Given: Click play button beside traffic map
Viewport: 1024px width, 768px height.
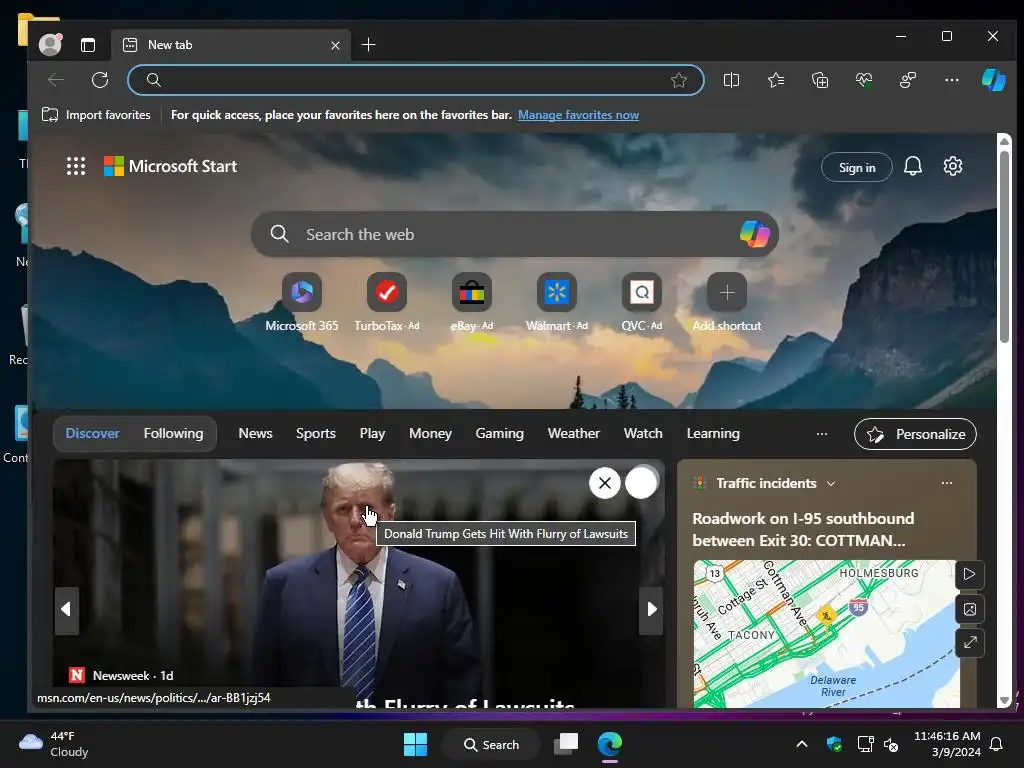Looking at the screenshot, I should point(970,575).
